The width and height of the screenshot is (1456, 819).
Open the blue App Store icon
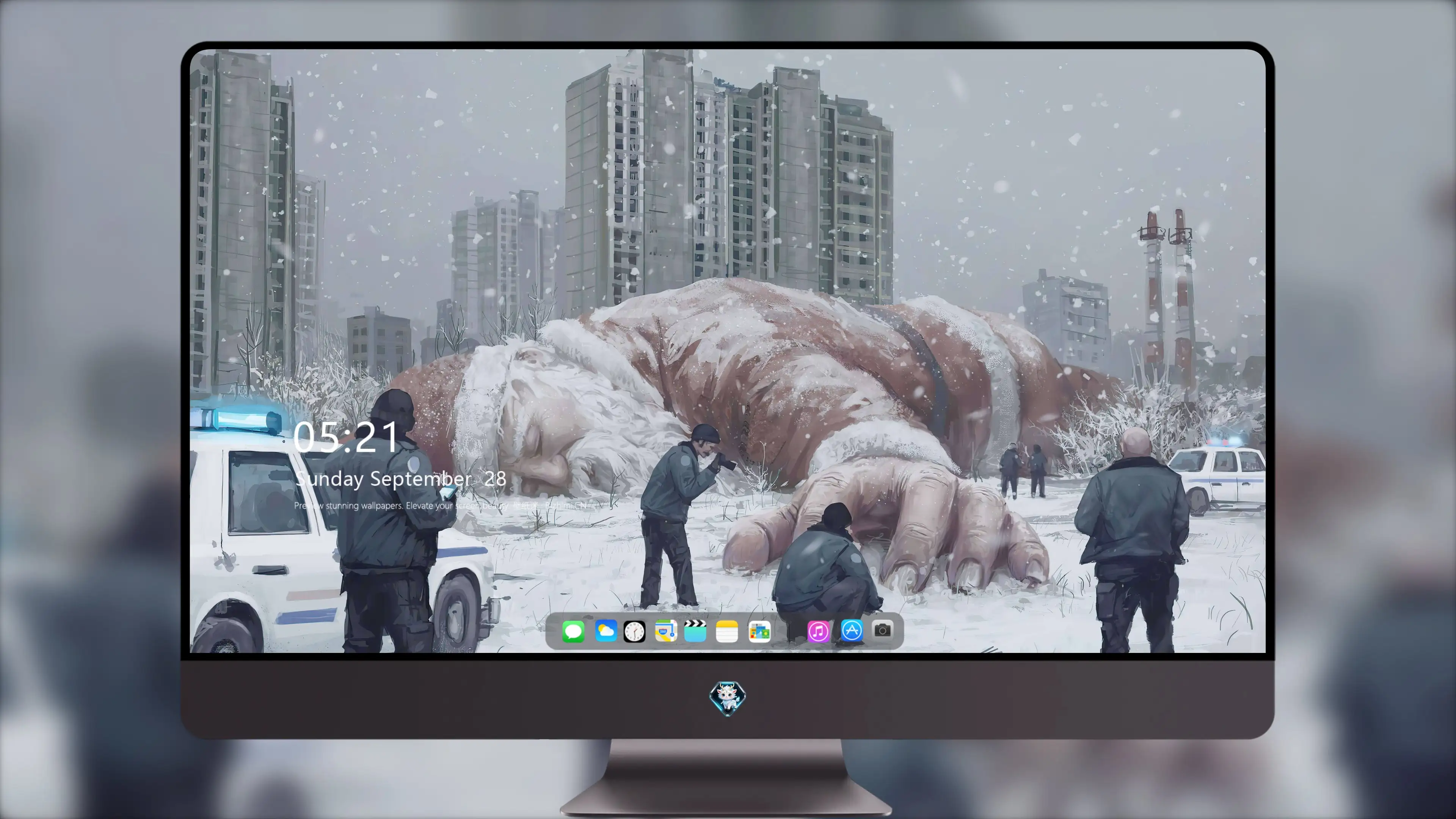point(852,631)
